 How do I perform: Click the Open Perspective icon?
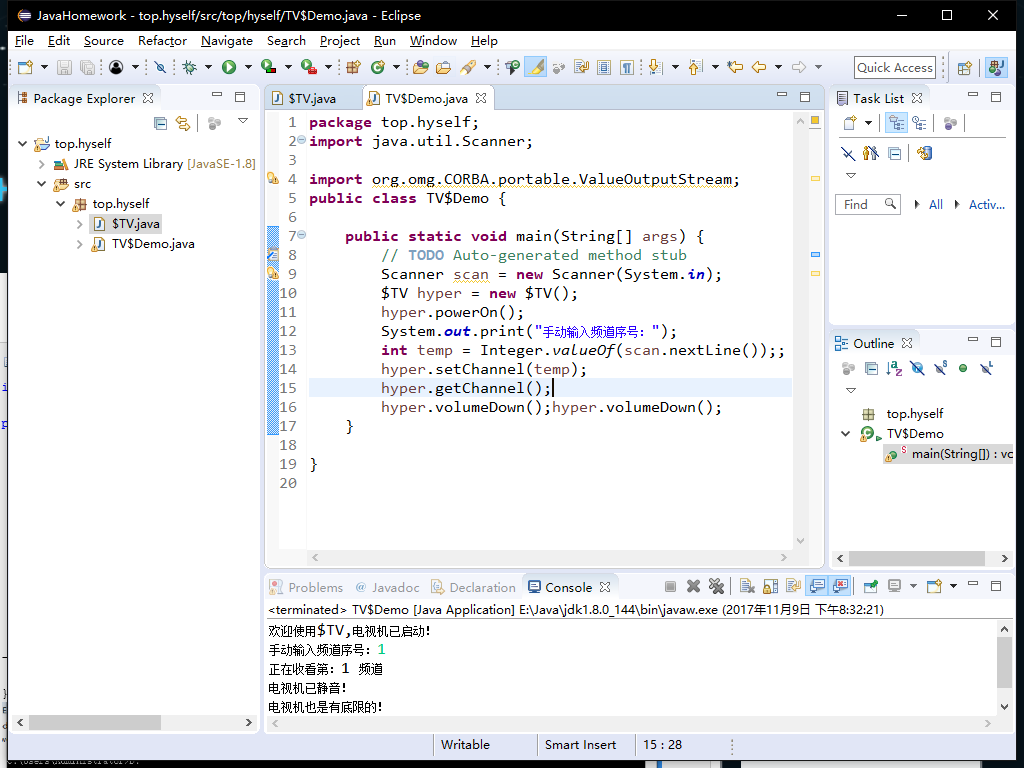click(965, 67)
